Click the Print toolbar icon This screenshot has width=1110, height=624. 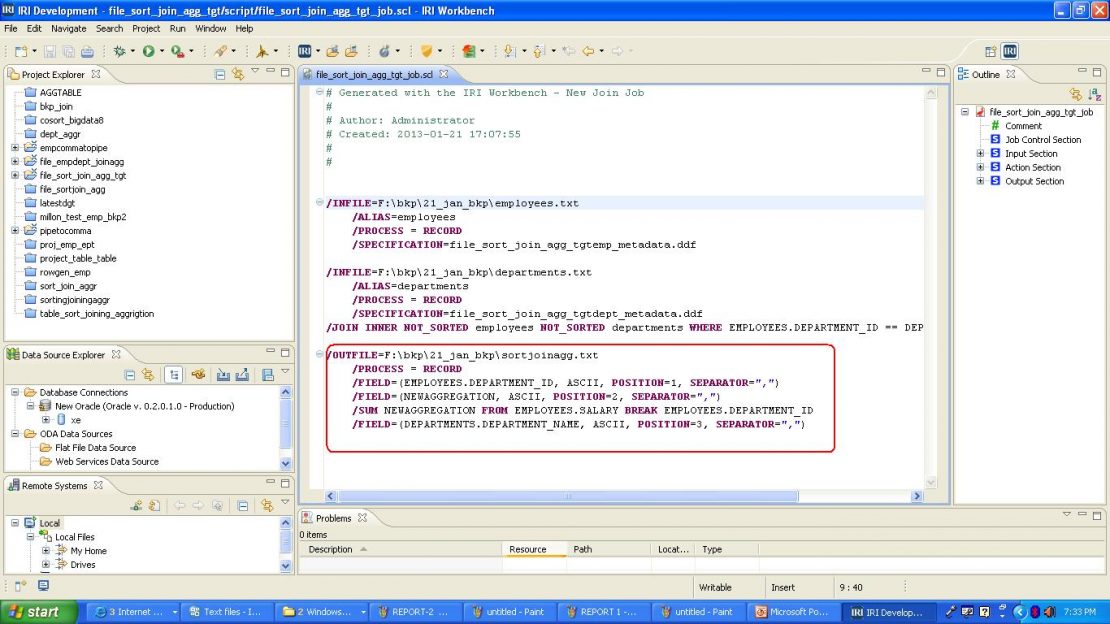click(87, 51)
